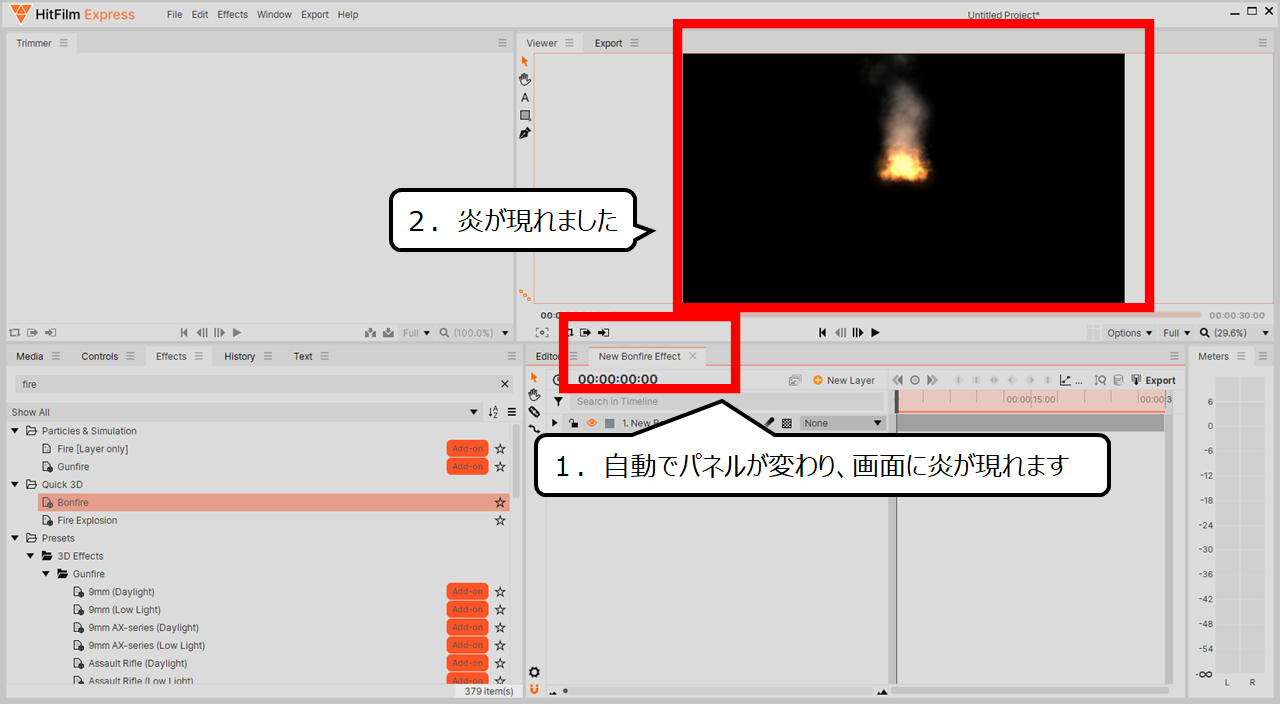
Task: Click the Trimmer loop playback icon
Action: click(x=15, y=332)
